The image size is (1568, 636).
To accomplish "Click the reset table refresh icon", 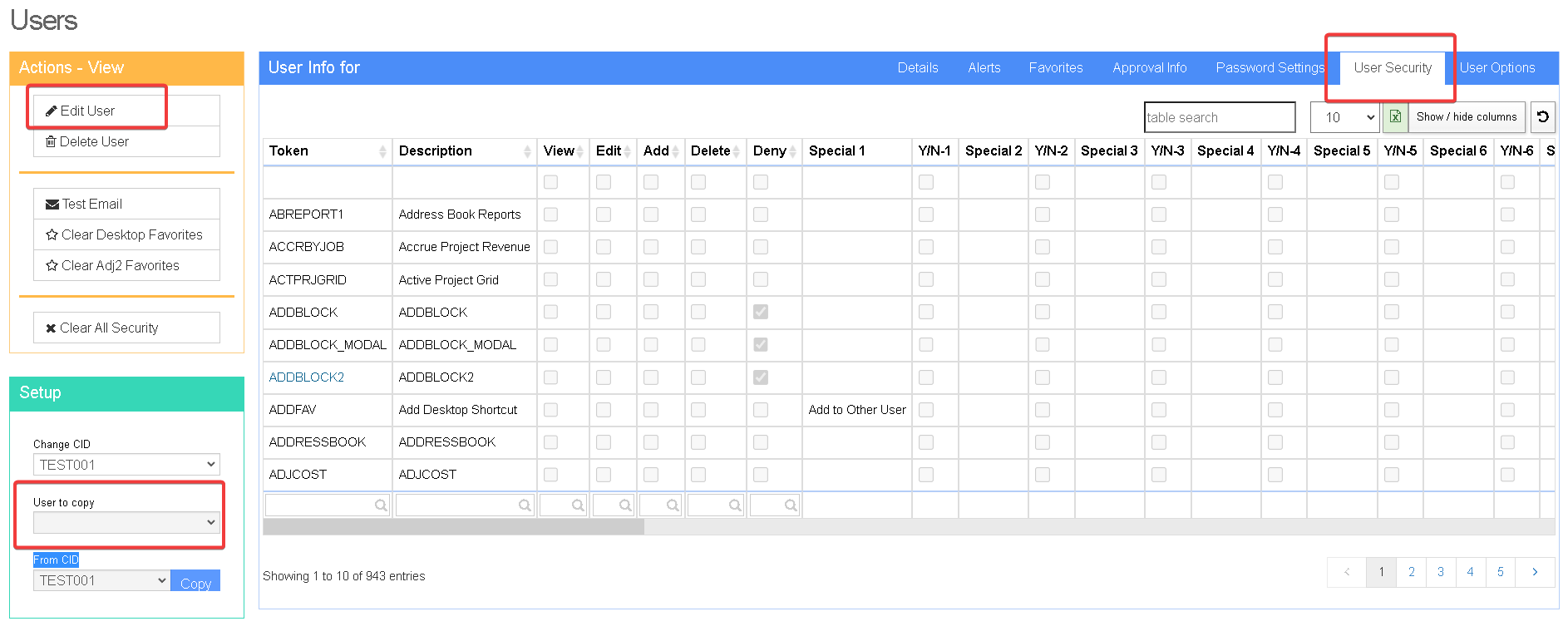I will point(1543,117).
